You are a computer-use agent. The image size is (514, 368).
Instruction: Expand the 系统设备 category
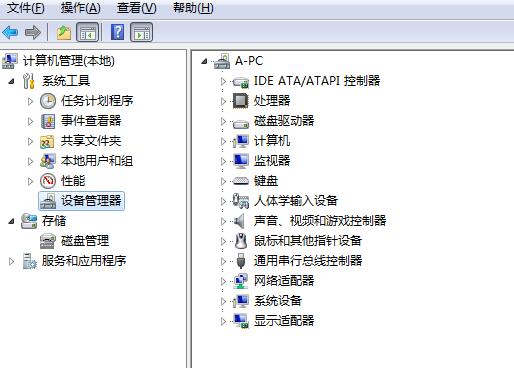coord(223,301)
